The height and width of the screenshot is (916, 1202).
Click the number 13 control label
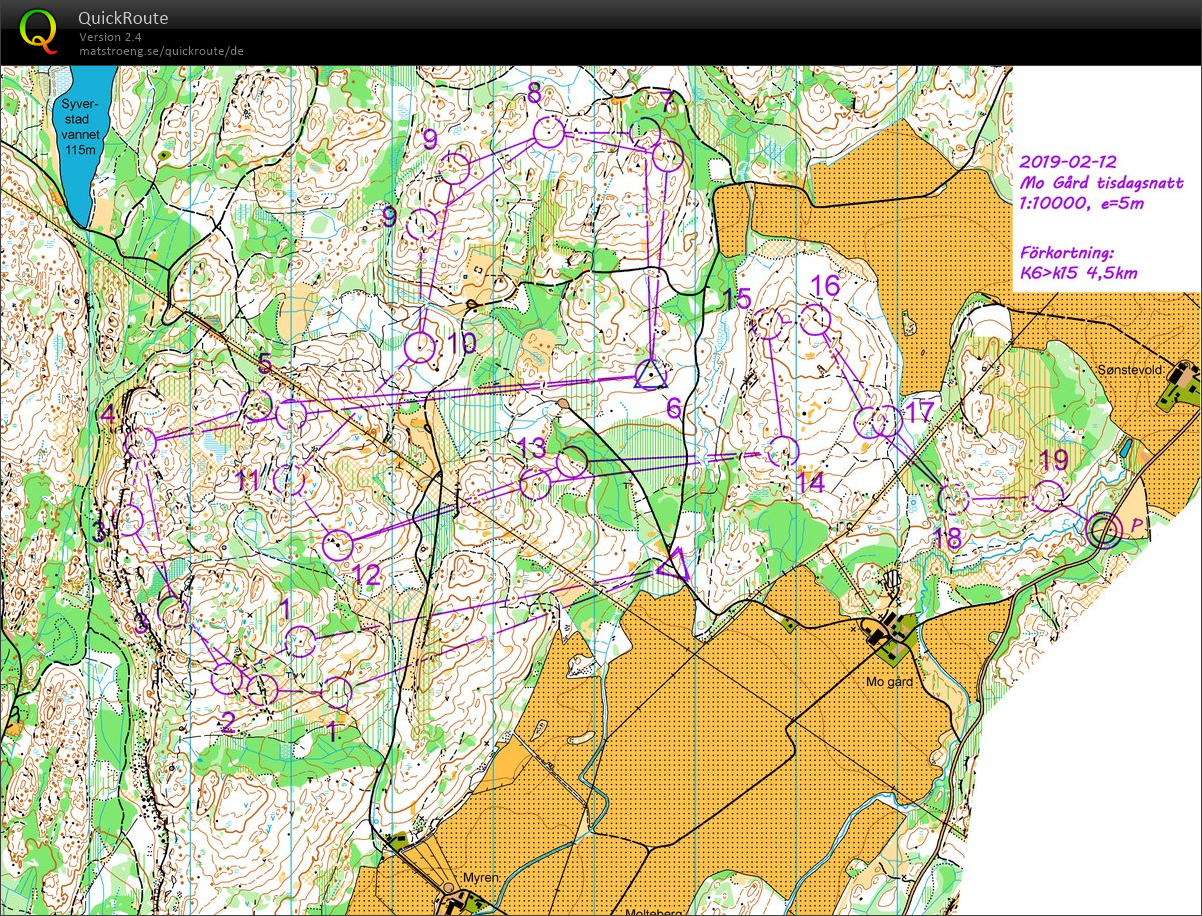point(531,448)
